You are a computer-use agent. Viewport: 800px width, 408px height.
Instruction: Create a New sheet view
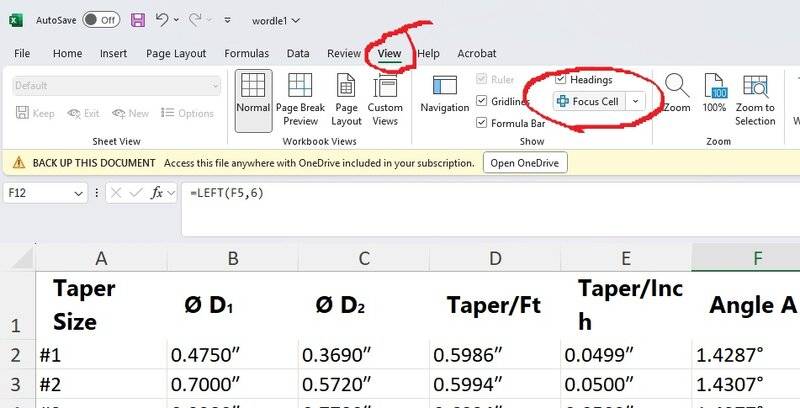click(131, 113)
